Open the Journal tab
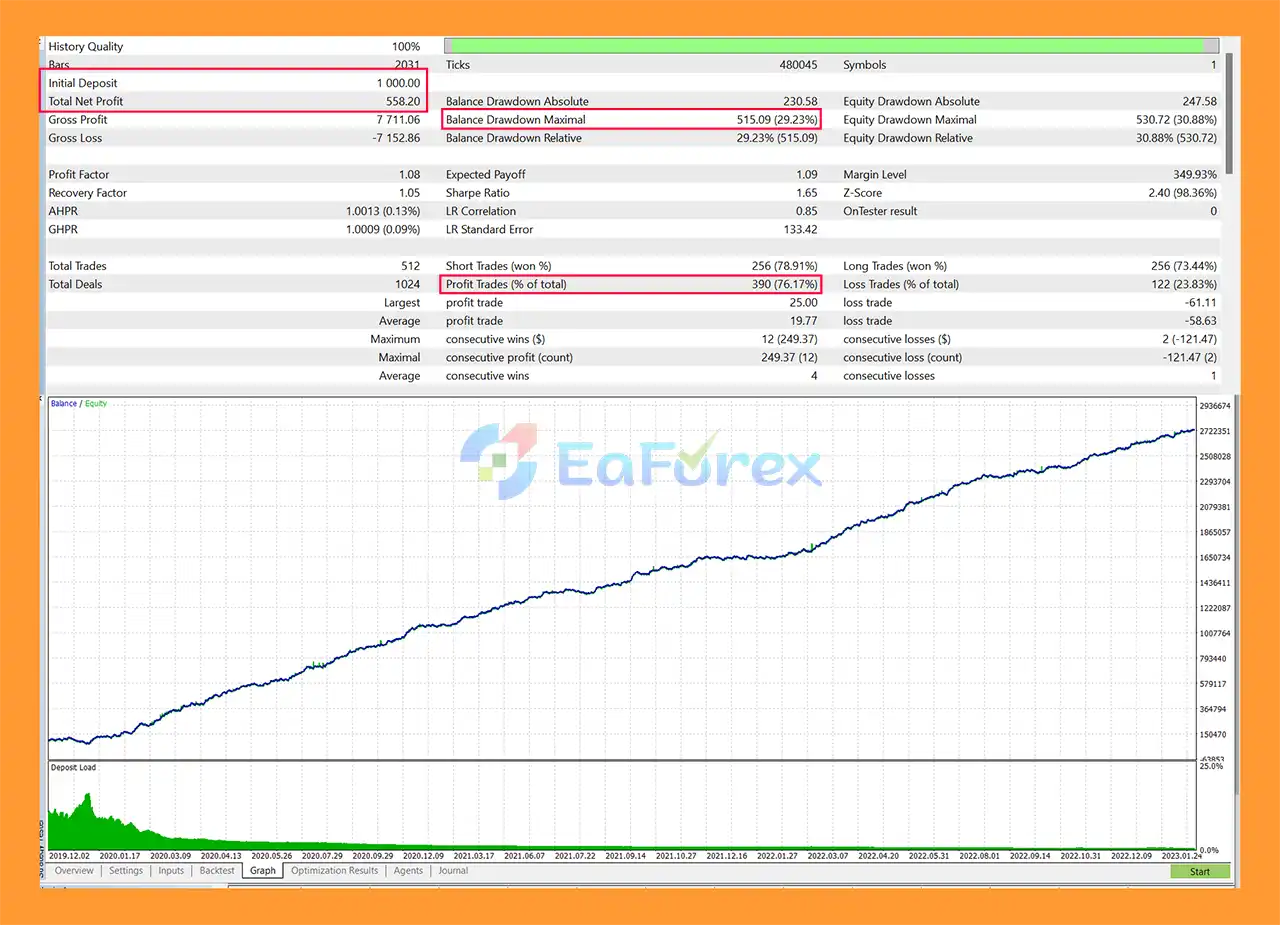The height and width of the screenshot is (925, 1280). pos(453,871)
